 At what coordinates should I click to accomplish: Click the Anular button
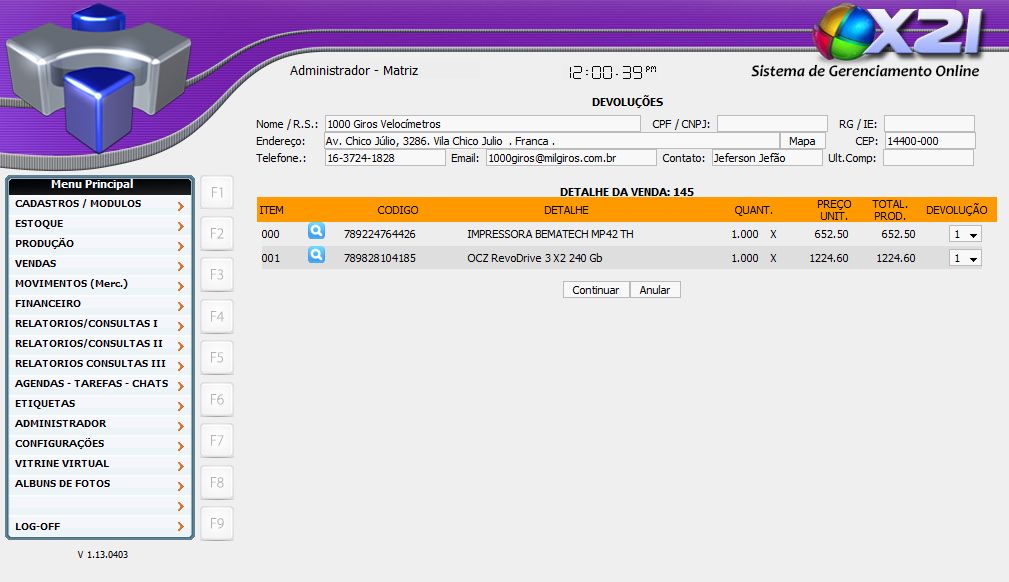pos(655,290)
